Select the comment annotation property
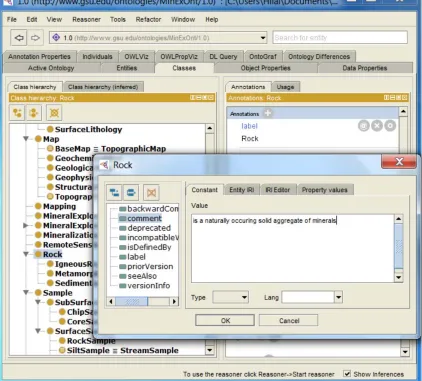The height and width of the screenshot is (381, 422). 140,218
